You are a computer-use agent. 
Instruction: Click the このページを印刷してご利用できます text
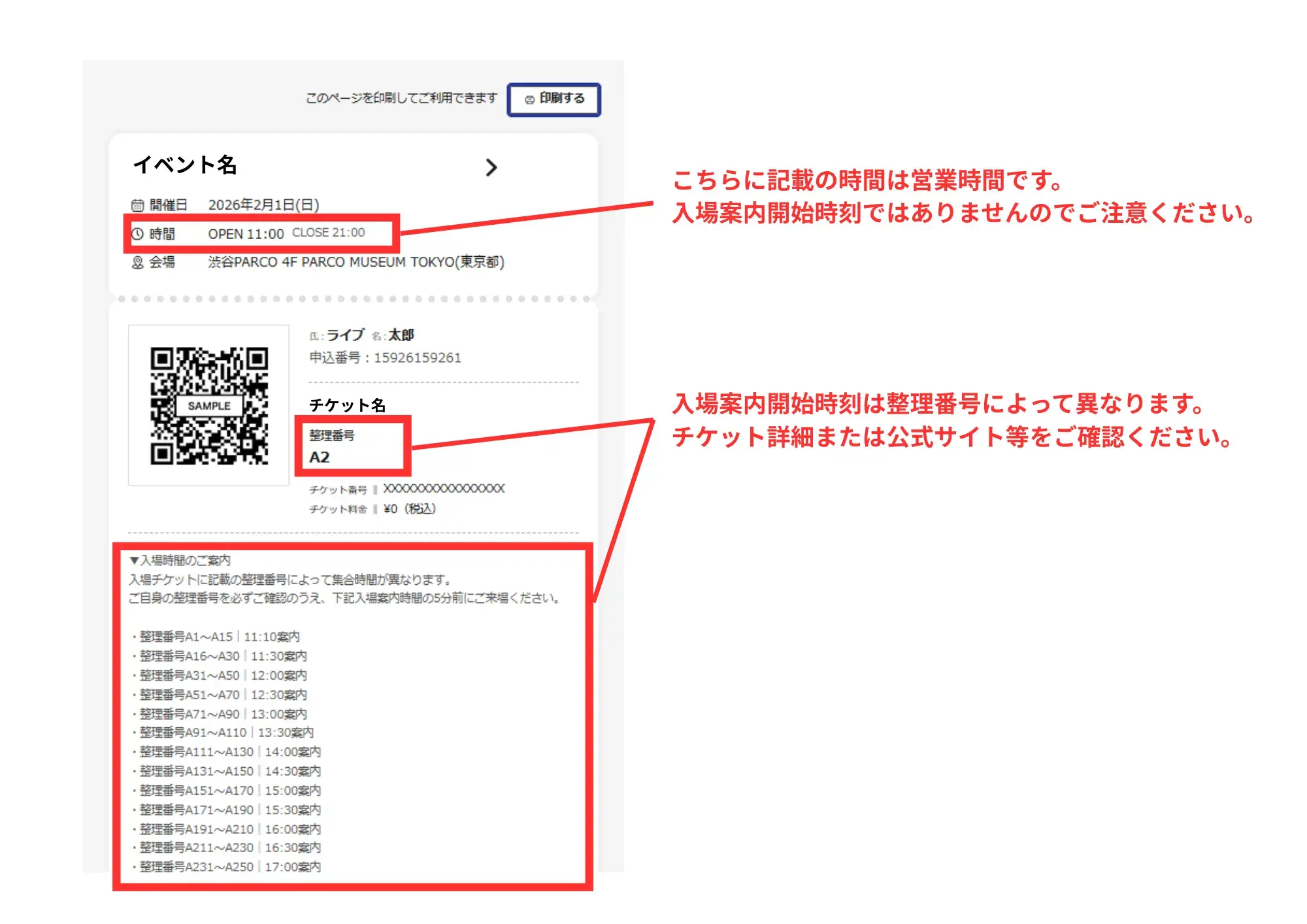coord(401,98)
